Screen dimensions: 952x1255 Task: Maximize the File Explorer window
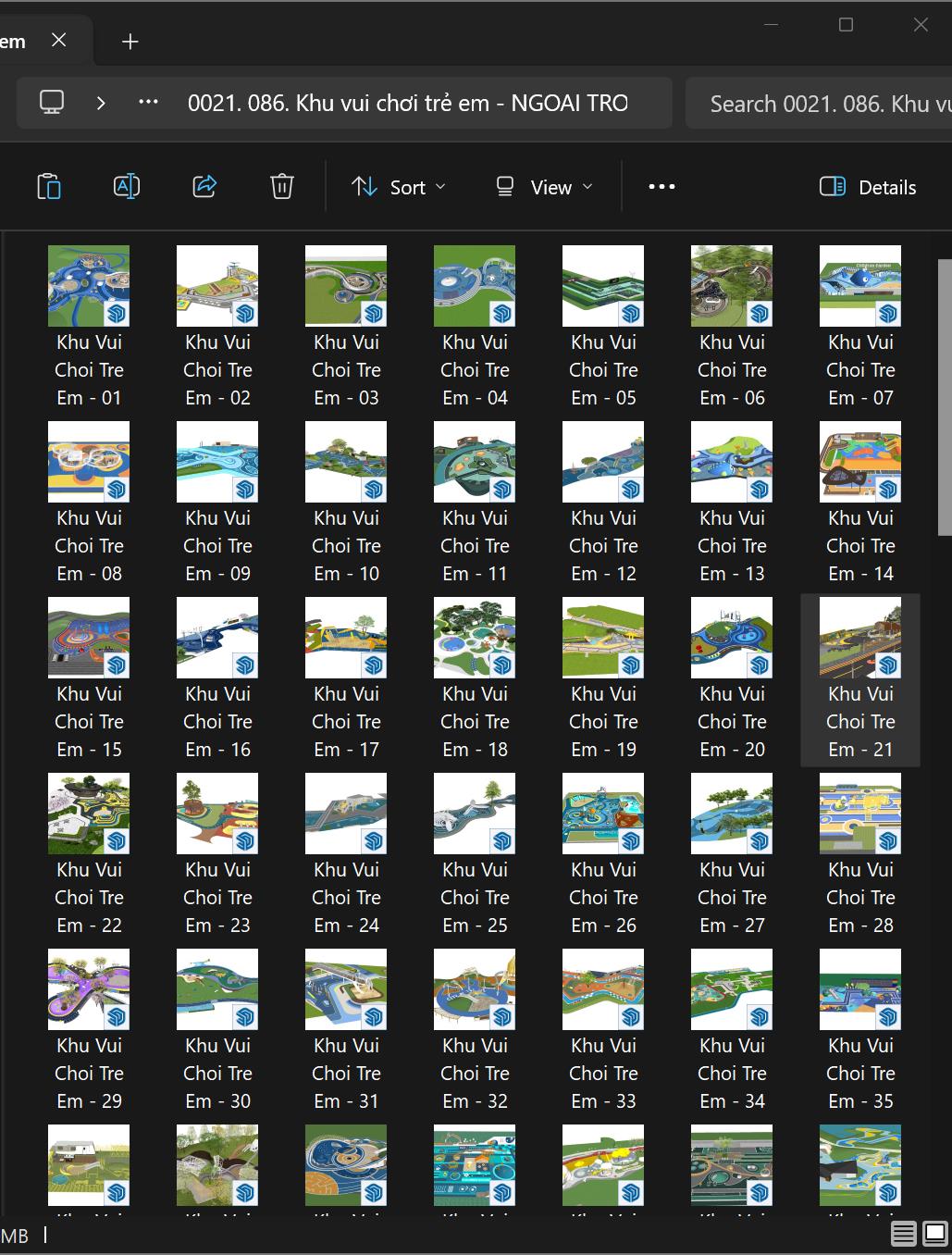pos(846,25)
